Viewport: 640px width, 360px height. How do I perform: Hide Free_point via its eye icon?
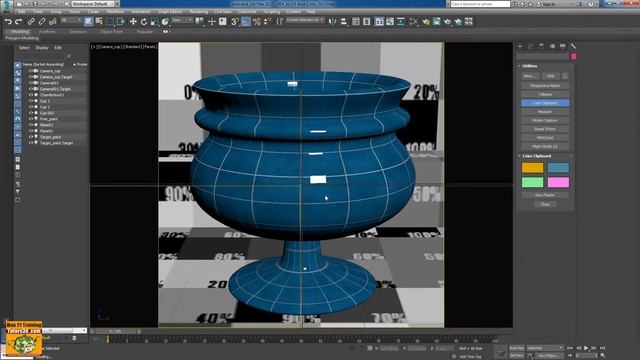31,119
